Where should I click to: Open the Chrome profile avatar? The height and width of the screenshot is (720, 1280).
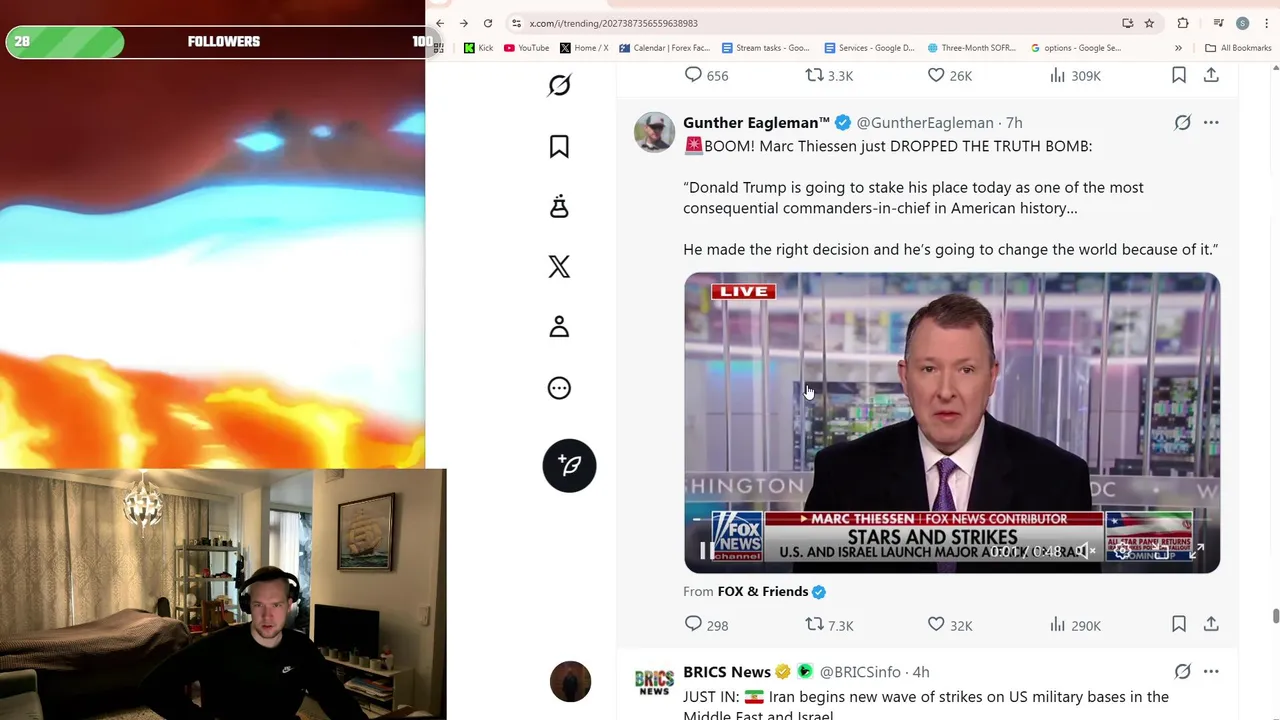coord(1242,23)
